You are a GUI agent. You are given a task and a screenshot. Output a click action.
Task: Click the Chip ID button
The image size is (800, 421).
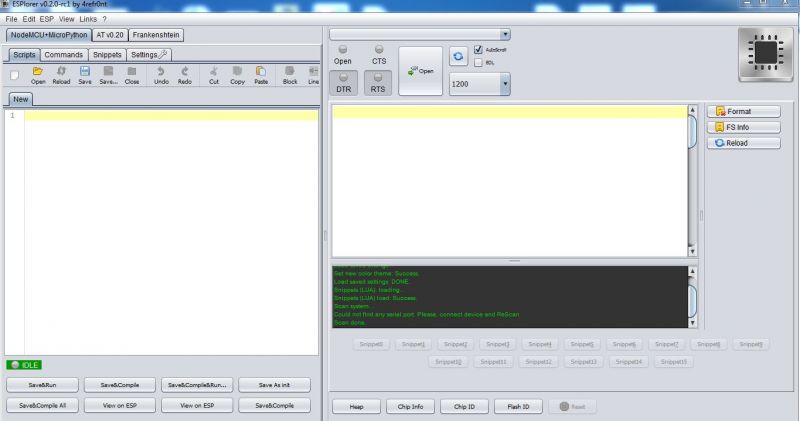pos(464,406)
